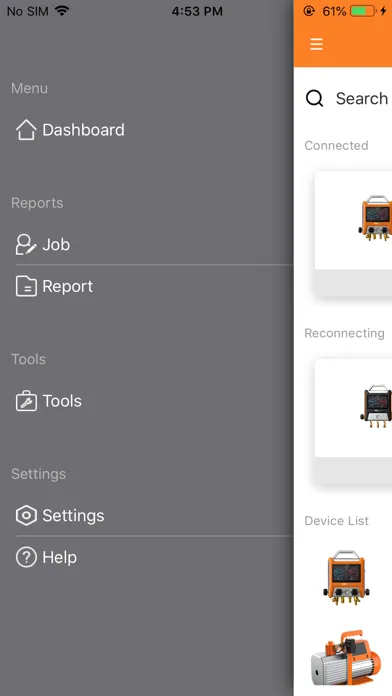
Task: Open the Job reports entry
Action: (x=154, y=245)
